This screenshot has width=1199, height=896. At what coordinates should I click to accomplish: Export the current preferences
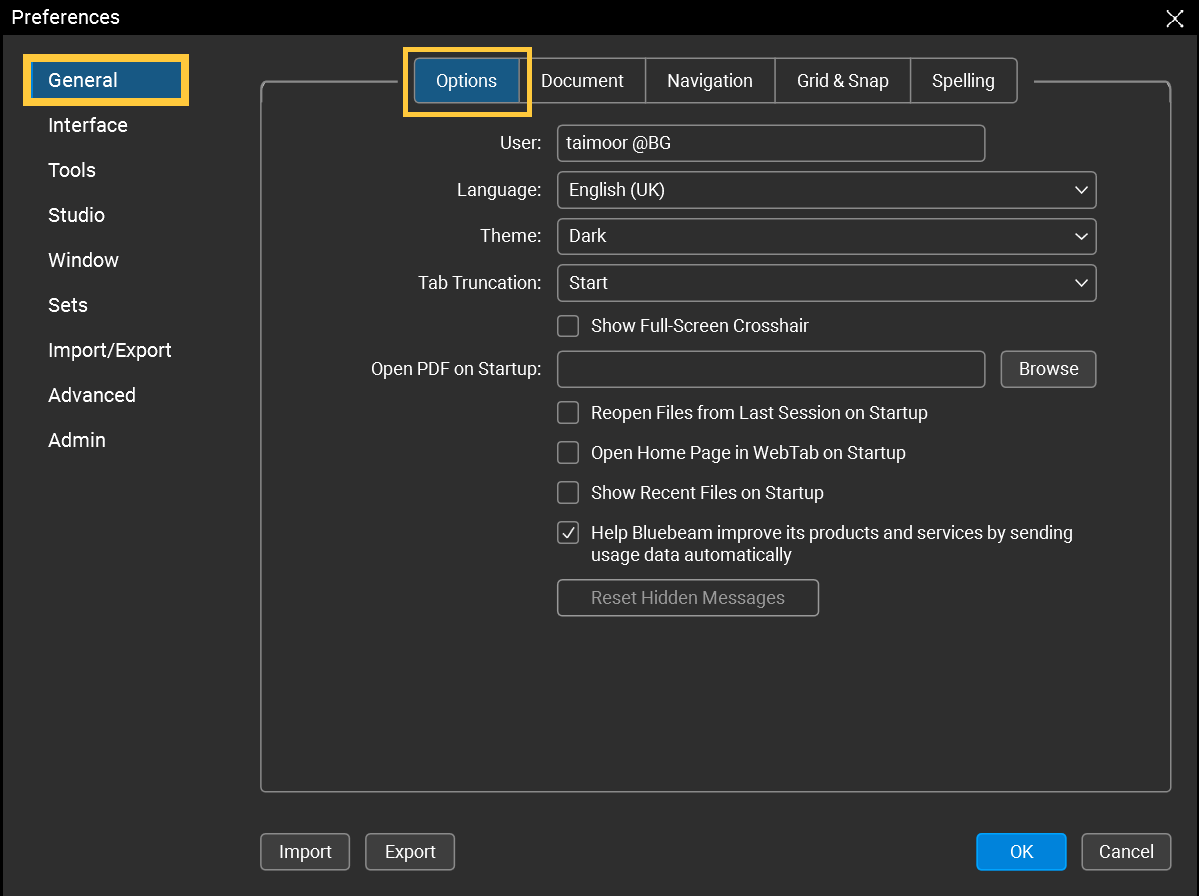coord(410,851)
